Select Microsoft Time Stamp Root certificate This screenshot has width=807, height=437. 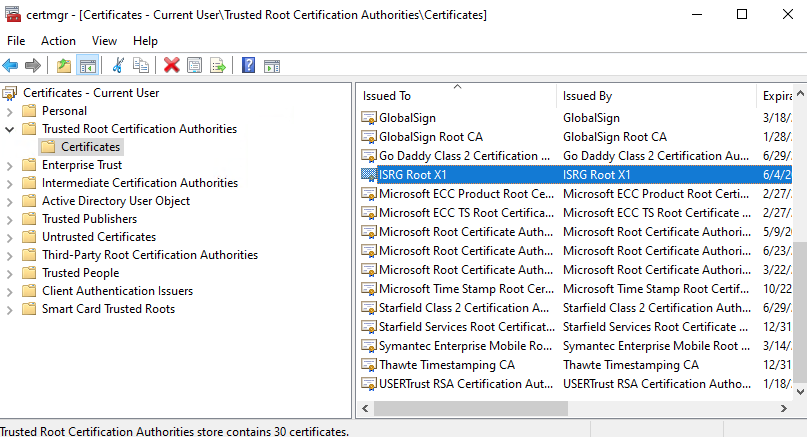(x=575, y=289)
